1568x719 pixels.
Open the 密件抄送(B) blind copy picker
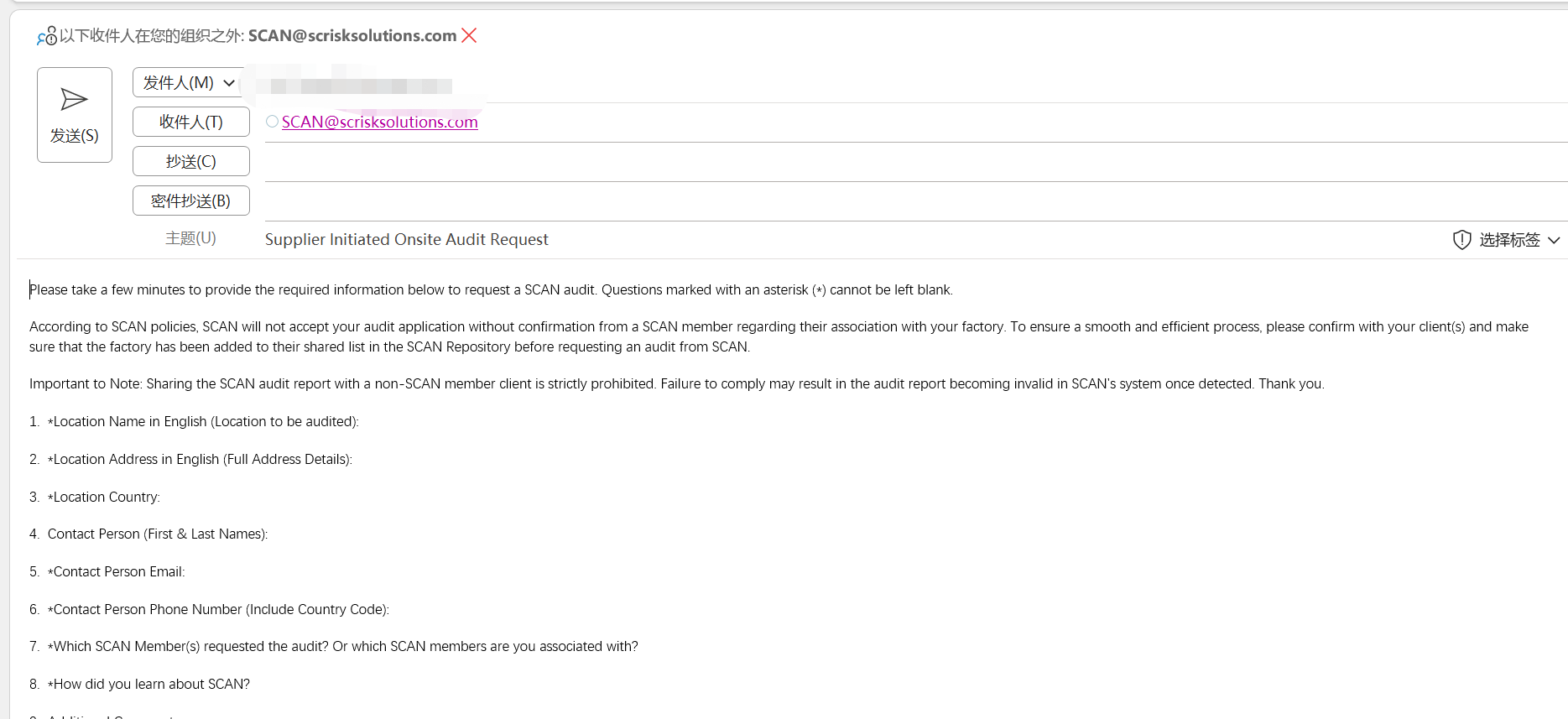[x=191, y=201]
